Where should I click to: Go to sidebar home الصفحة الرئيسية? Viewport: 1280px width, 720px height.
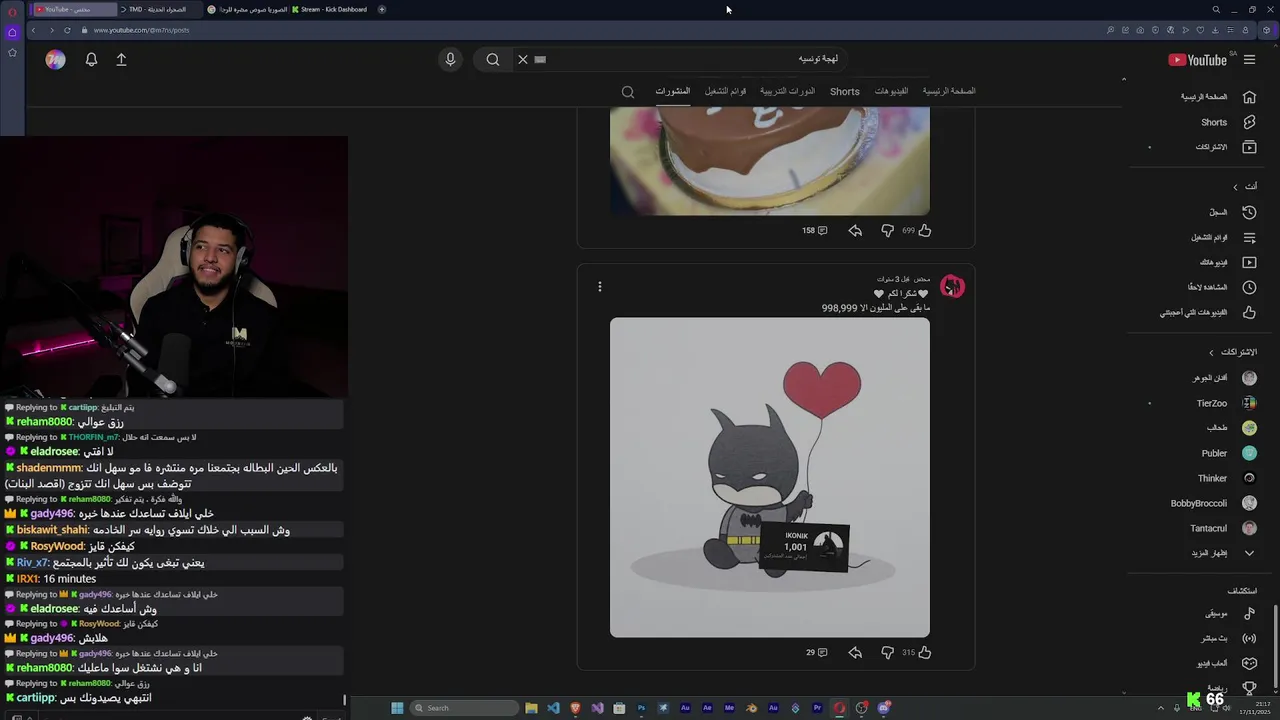1219,97
